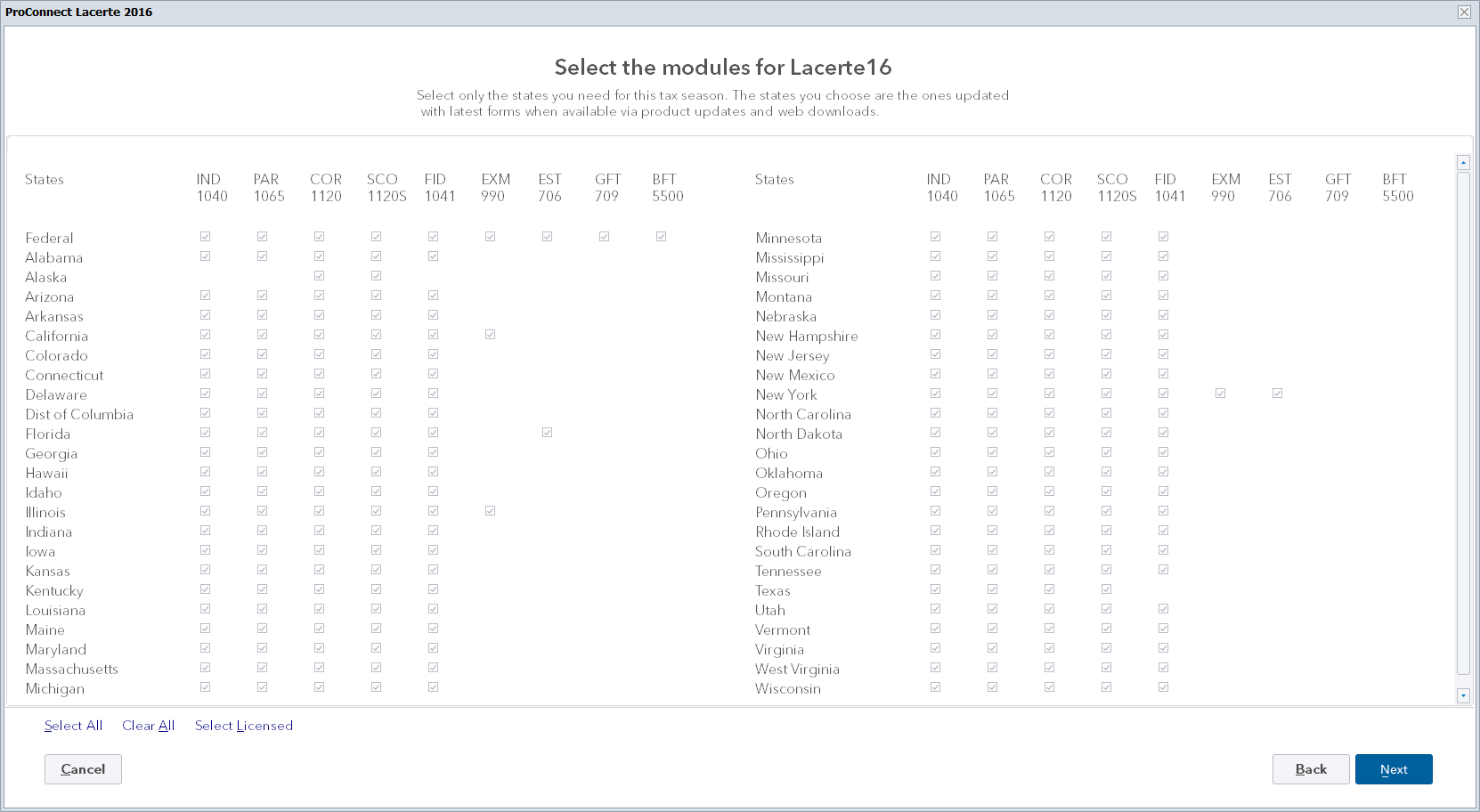Toggle Federal EXM 990 checkbox
The image size is (1480, 812).
pyautogui.click(x=491, y=237)
